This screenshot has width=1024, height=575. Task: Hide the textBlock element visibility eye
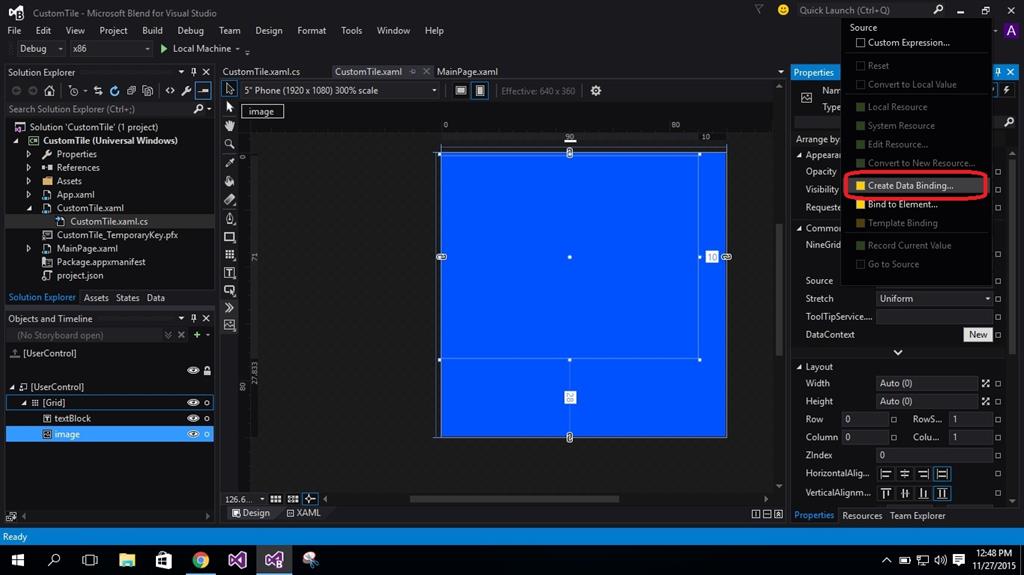tap(193, 418)
